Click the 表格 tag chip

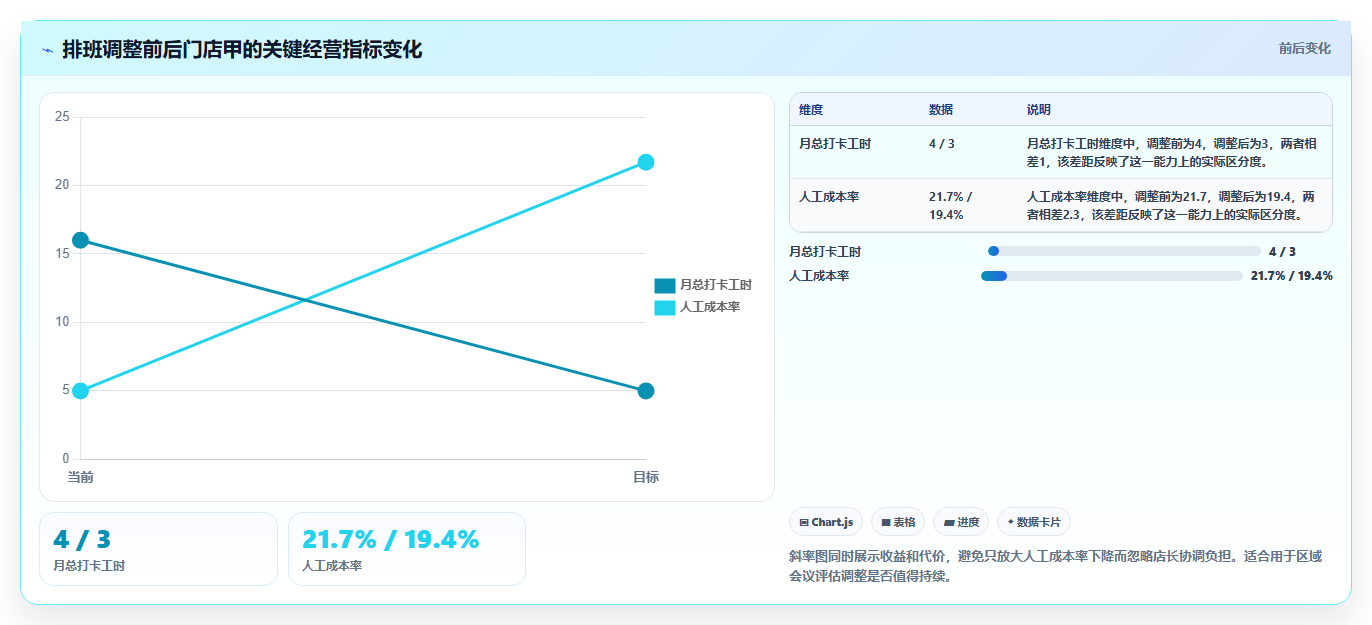(898, 522)
